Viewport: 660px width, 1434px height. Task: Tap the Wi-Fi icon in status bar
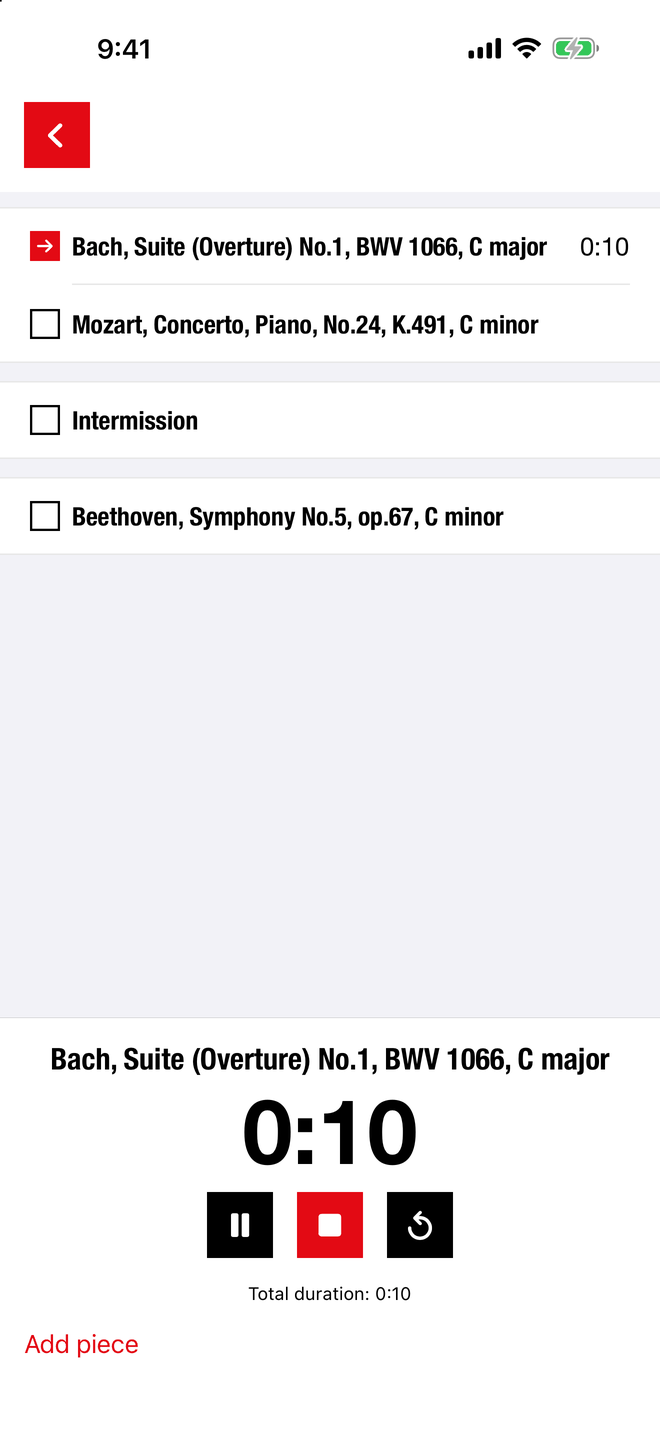coord(526,48)
